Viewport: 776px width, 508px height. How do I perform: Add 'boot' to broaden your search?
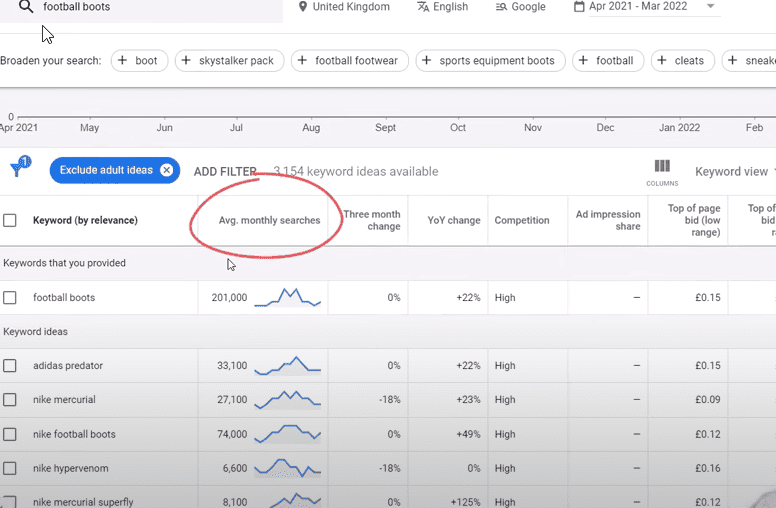[x=140, y=60]
